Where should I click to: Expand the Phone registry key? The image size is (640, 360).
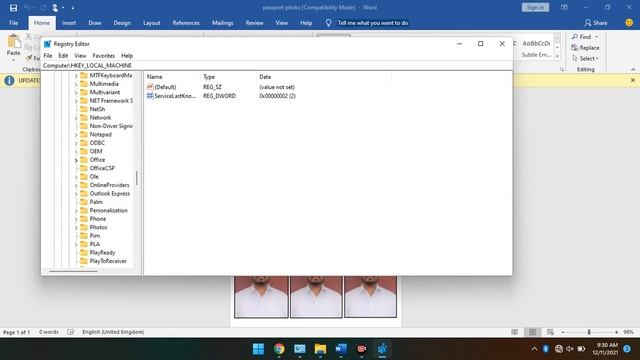(x=76, y=219)
